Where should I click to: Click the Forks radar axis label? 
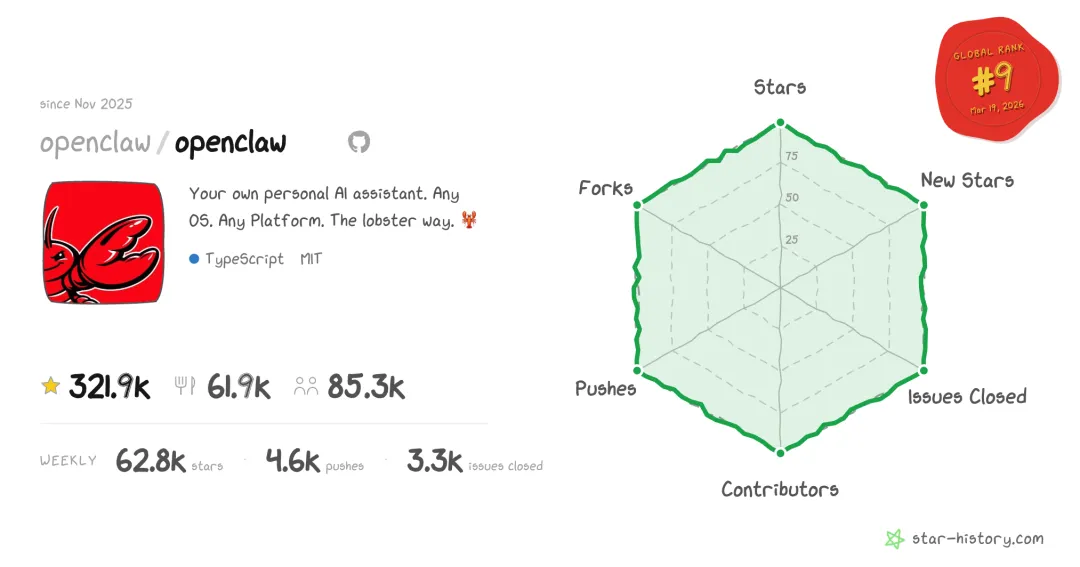click(x=605, y=188)
